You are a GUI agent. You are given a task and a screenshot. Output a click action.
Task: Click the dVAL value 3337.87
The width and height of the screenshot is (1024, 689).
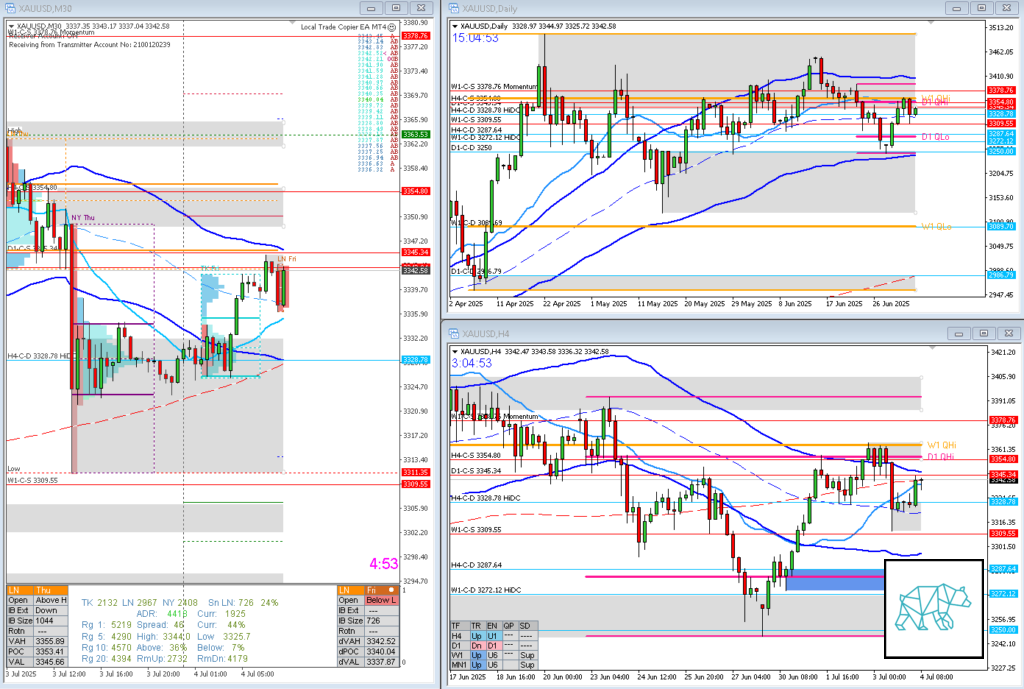pos(382,662)
